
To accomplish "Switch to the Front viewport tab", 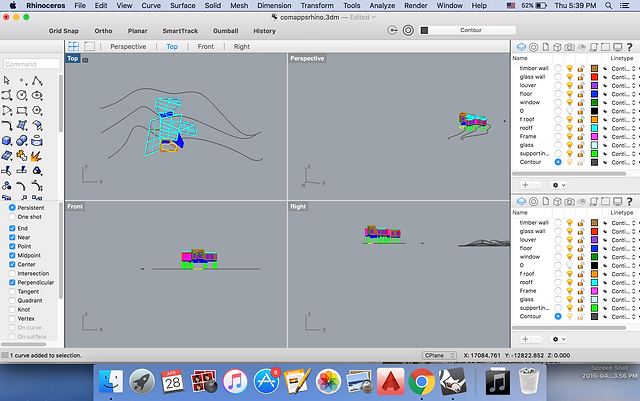I will pyautogui.click(x=206, y=47).
